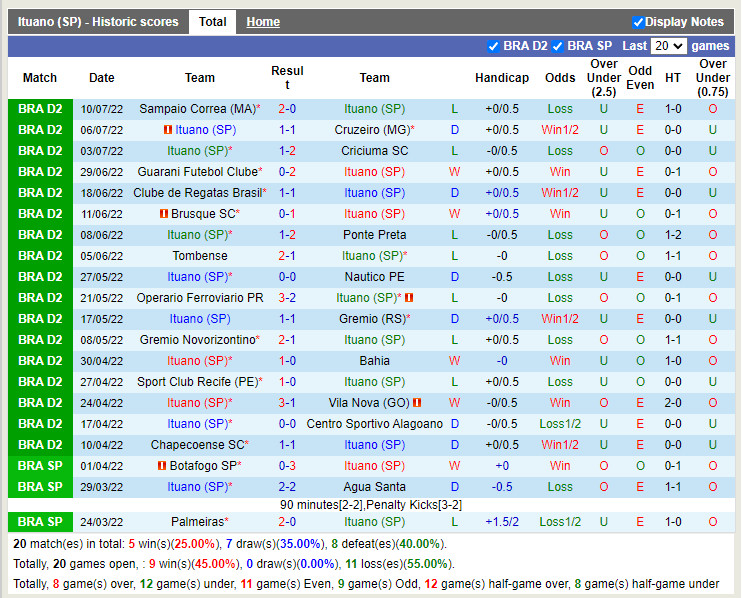Click the Palmeiras team link
This screenshot has height=598, width=742.
[197, 522]
